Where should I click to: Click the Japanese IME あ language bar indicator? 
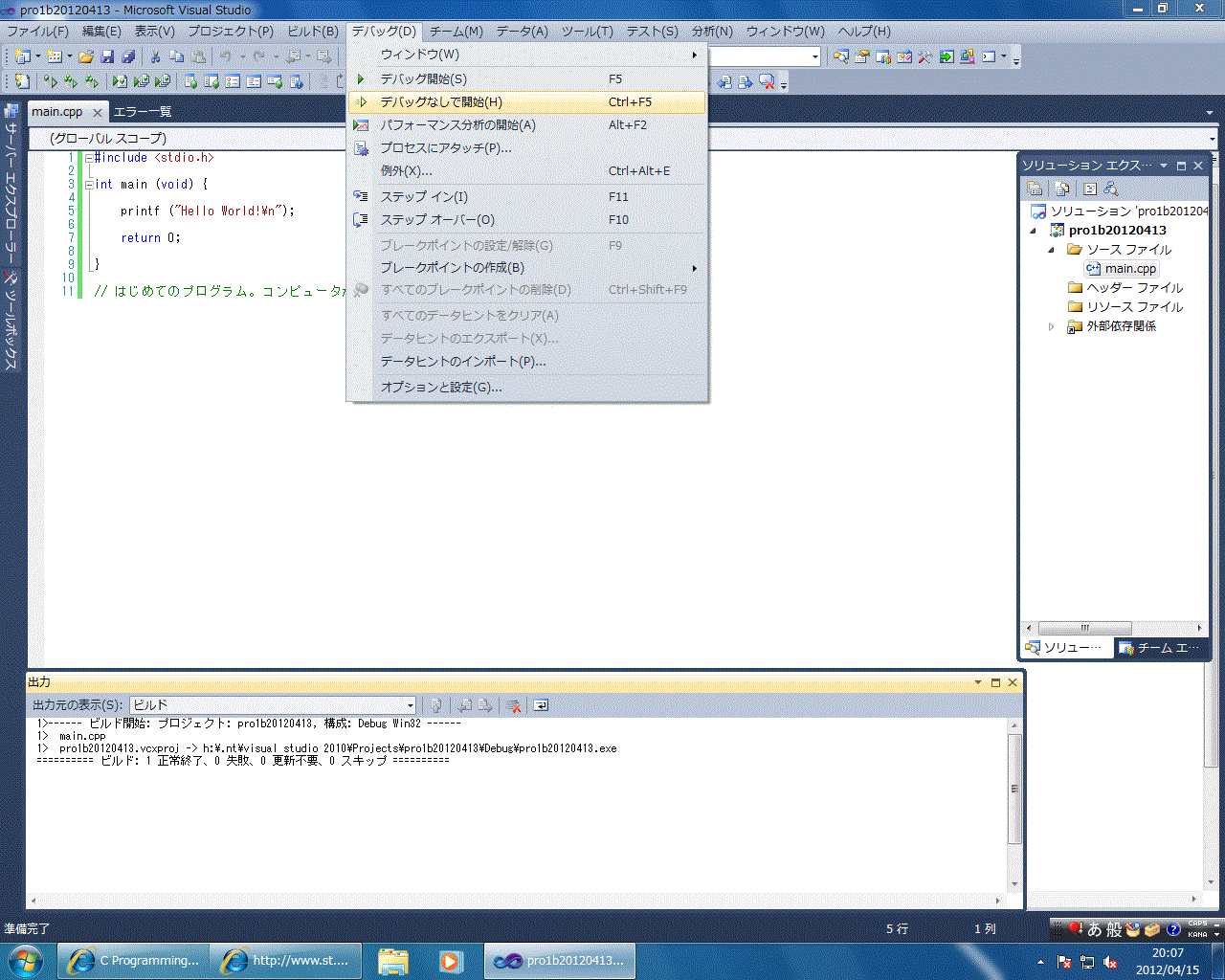(1094, 929)
